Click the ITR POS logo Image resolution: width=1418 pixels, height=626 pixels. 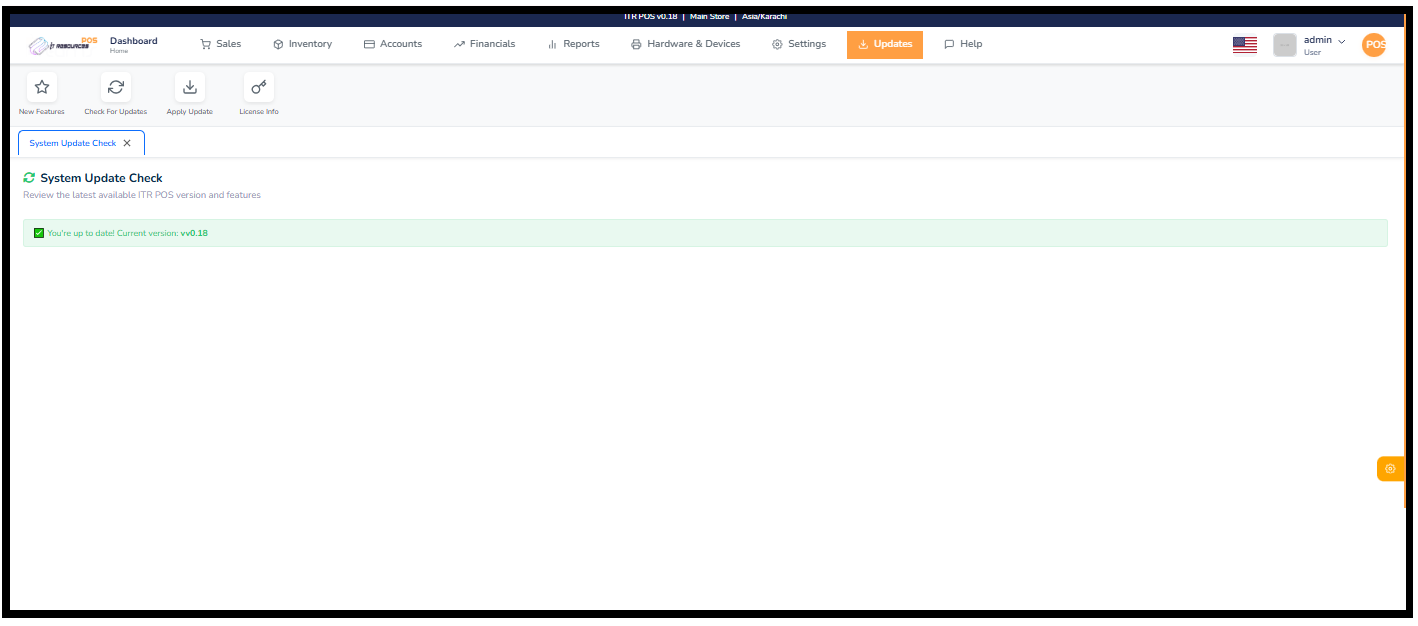[62, 44]
